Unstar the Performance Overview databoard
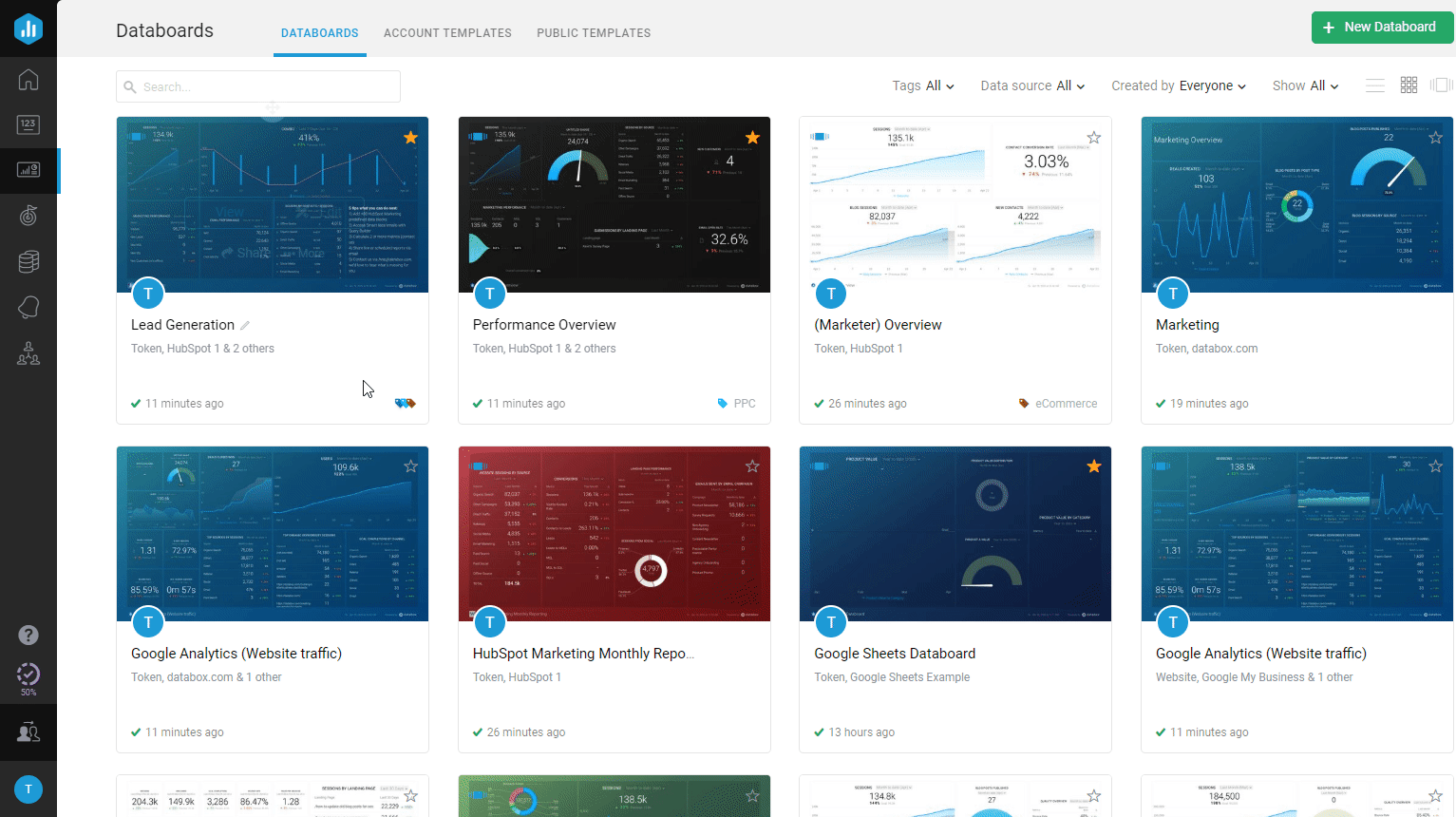1456x817 pixels. tap(752, 138)
